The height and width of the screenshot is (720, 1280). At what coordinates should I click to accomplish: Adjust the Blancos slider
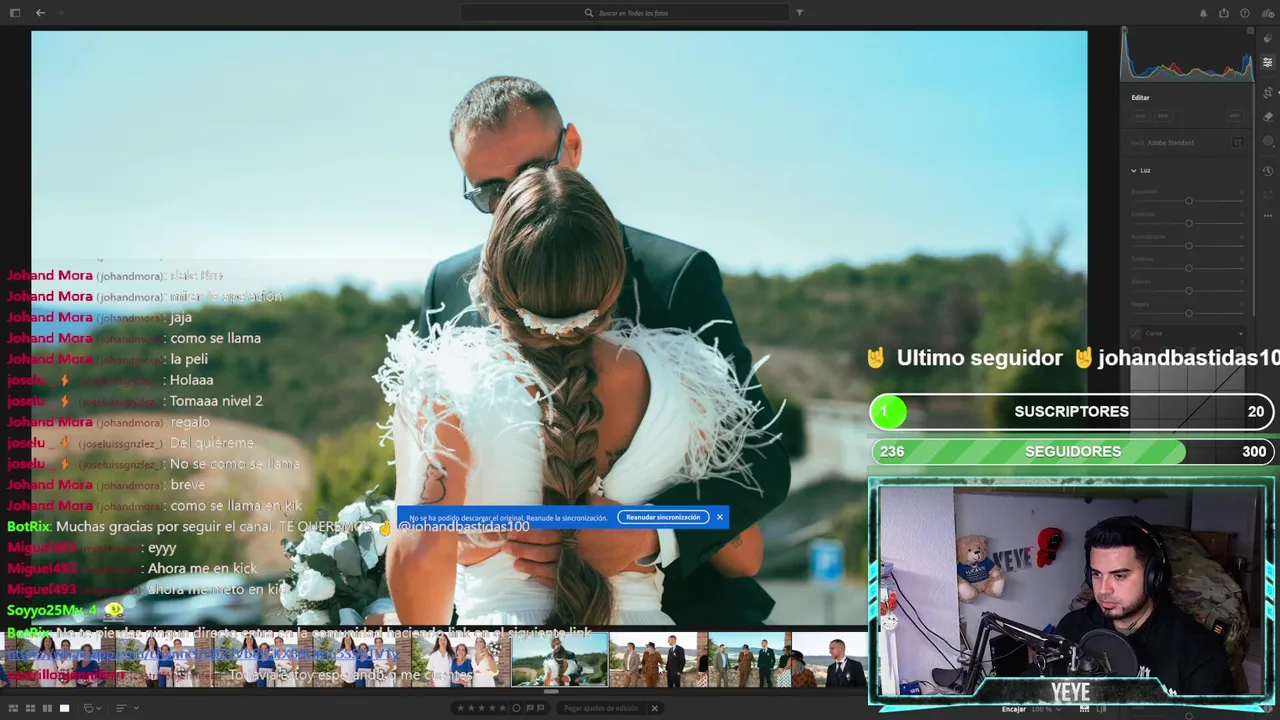click(1189, 291)
